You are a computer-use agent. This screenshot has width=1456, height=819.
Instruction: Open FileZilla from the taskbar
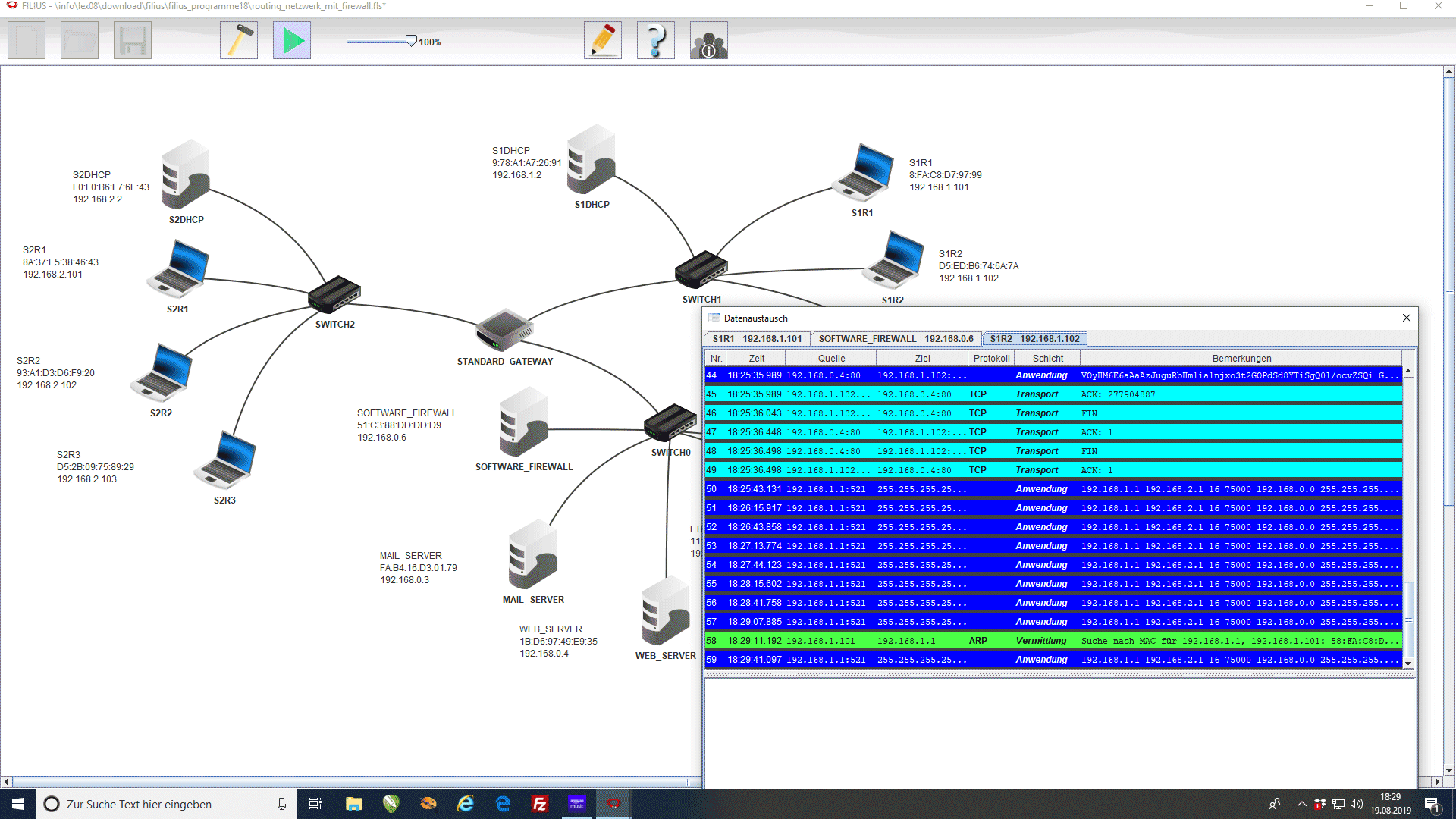pos(540,804)
